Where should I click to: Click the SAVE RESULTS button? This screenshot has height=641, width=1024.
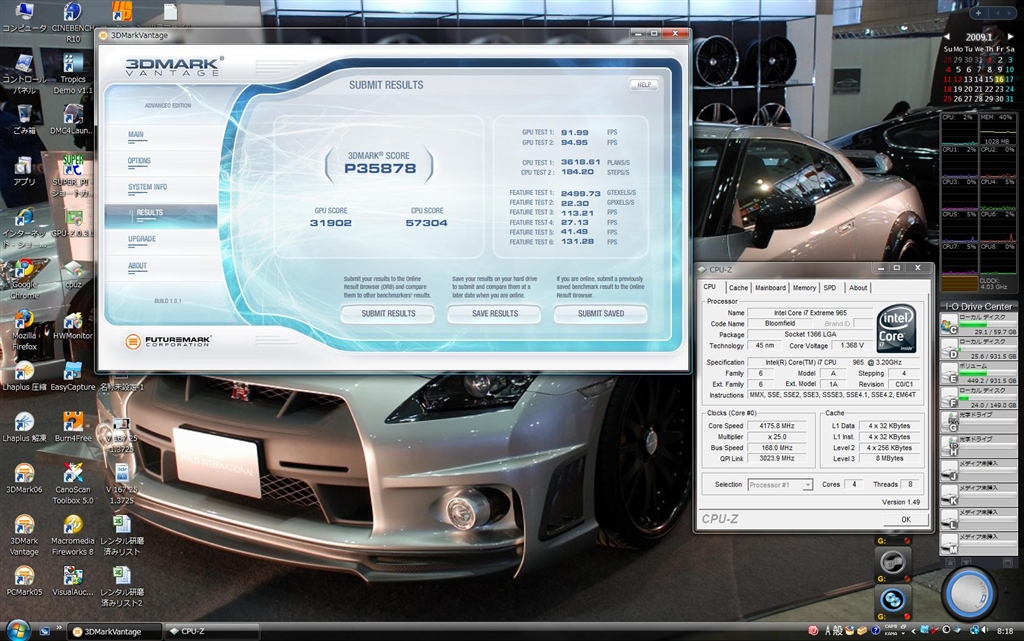[x=493, y=314]
